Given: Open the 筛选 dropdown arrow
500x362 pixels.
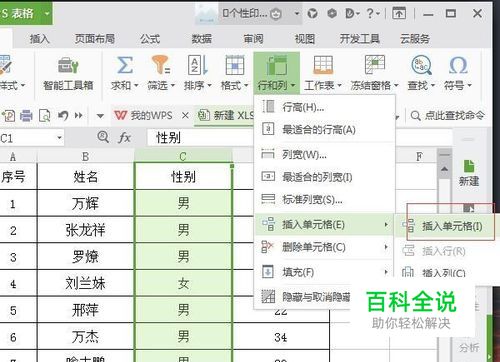Looking at the screenshot, I should [173, 86].
